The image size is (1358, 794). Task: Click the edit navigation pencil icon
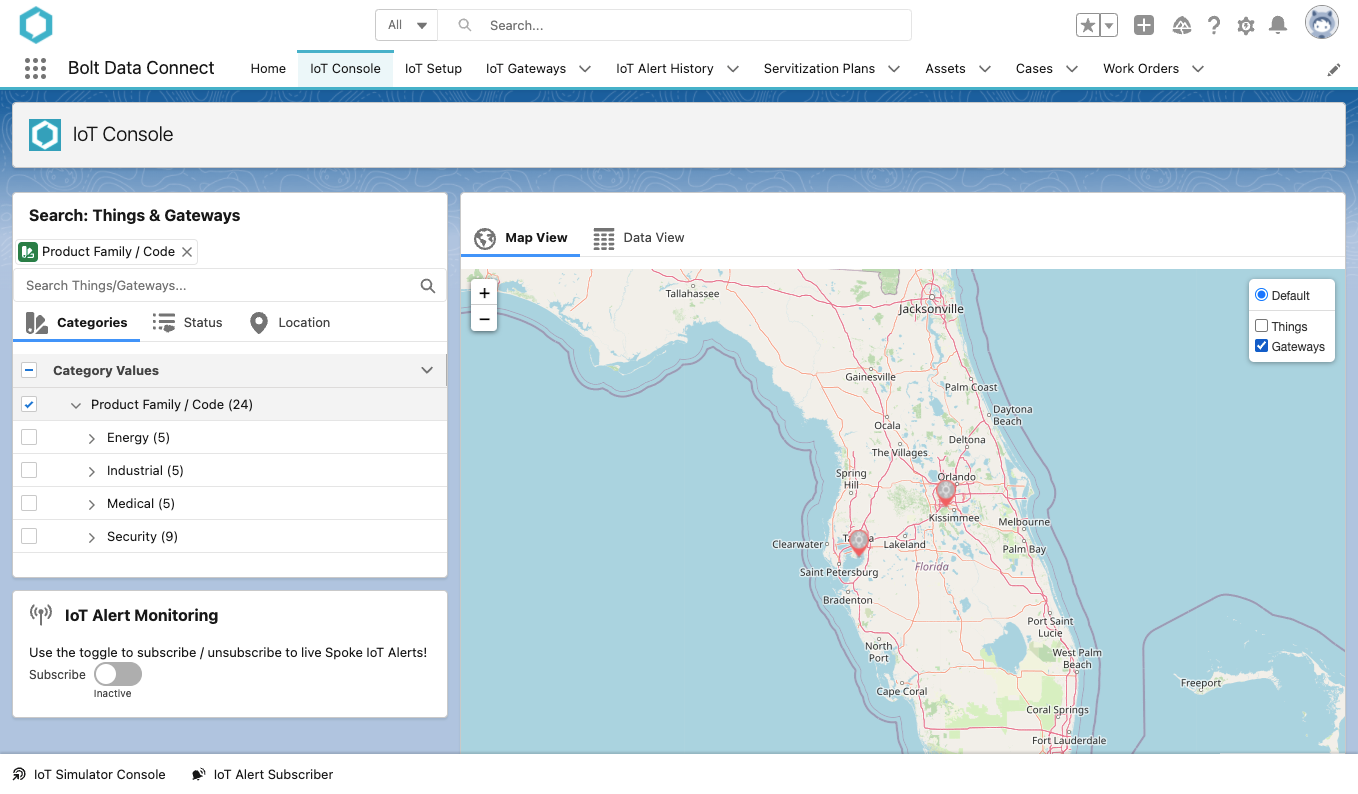click(x=1334, y=70)
